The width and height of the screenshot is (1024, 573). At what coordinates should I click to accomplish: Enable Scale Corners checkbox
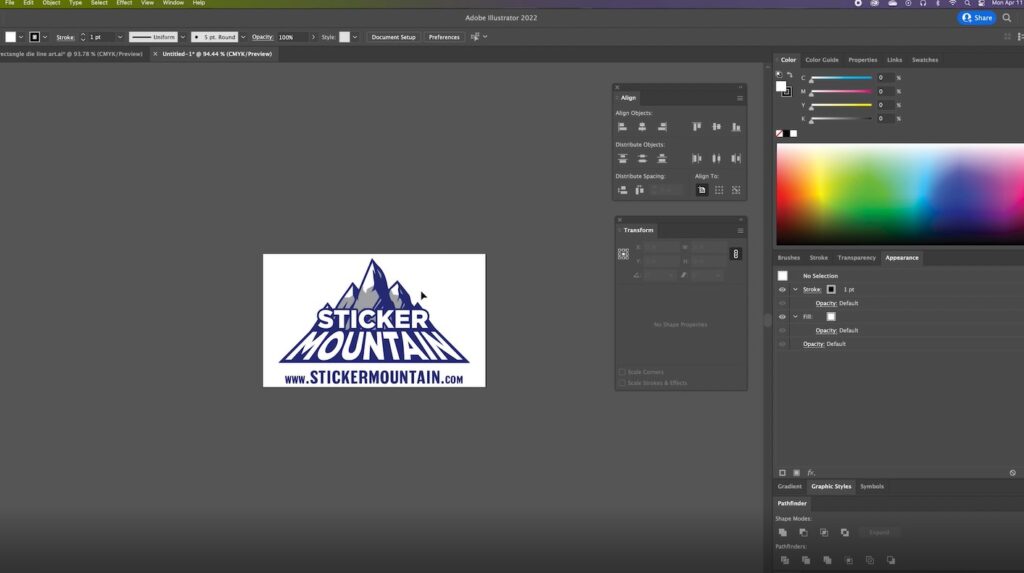pyautogui.click(x=622, y=372)
